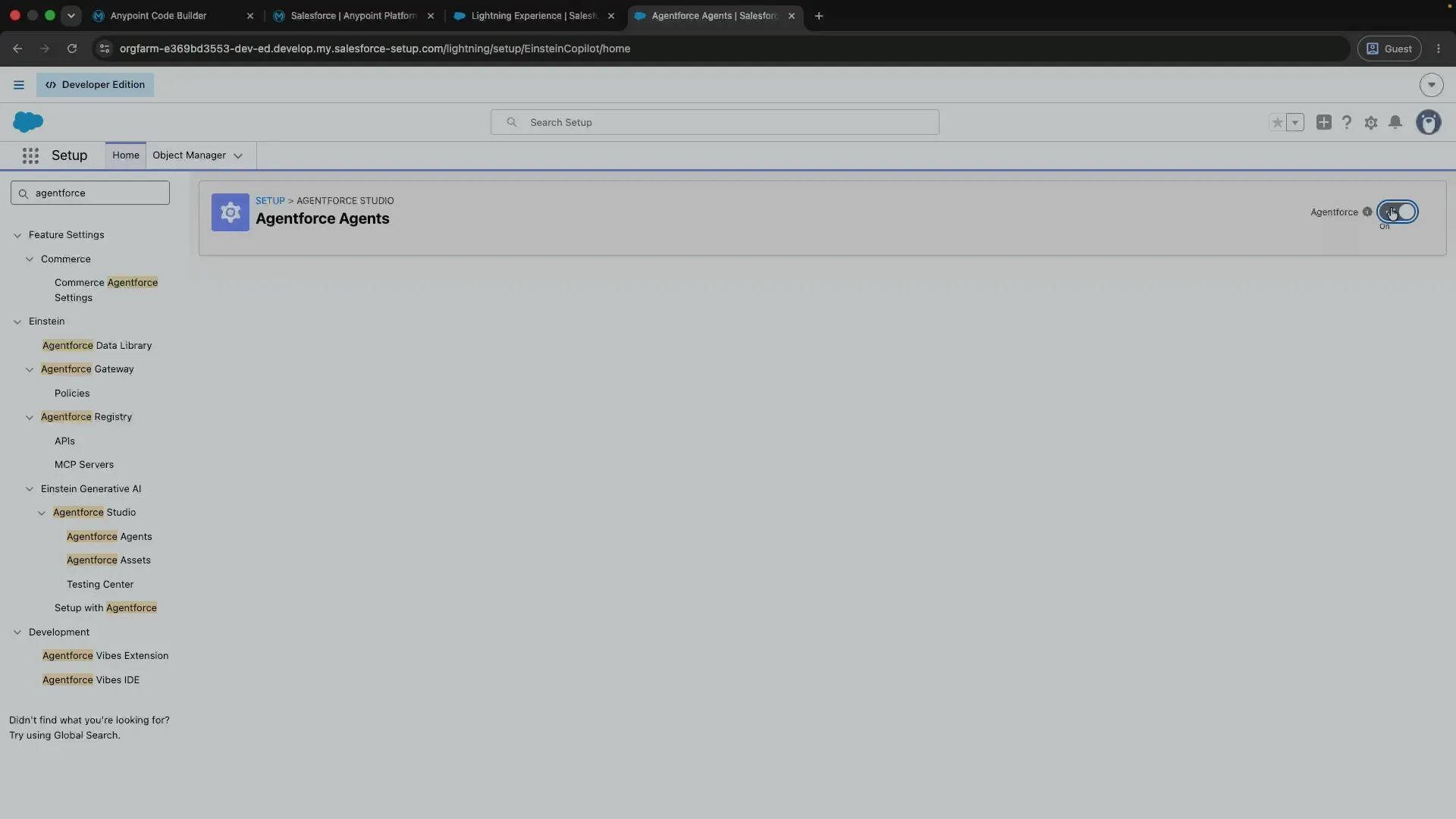Click the Quick Find box containing agentforce
1456x819 pixels.
coord(90,193)
